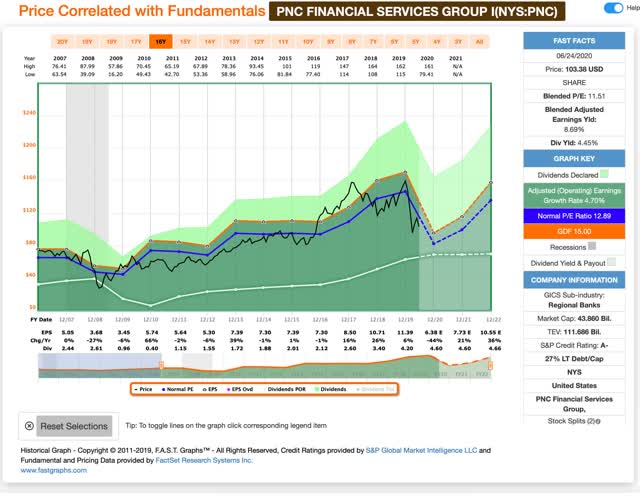Screen dimensions: 640x500
Task: Toggle the EPS legend item
Action: [x=210, y=389]
